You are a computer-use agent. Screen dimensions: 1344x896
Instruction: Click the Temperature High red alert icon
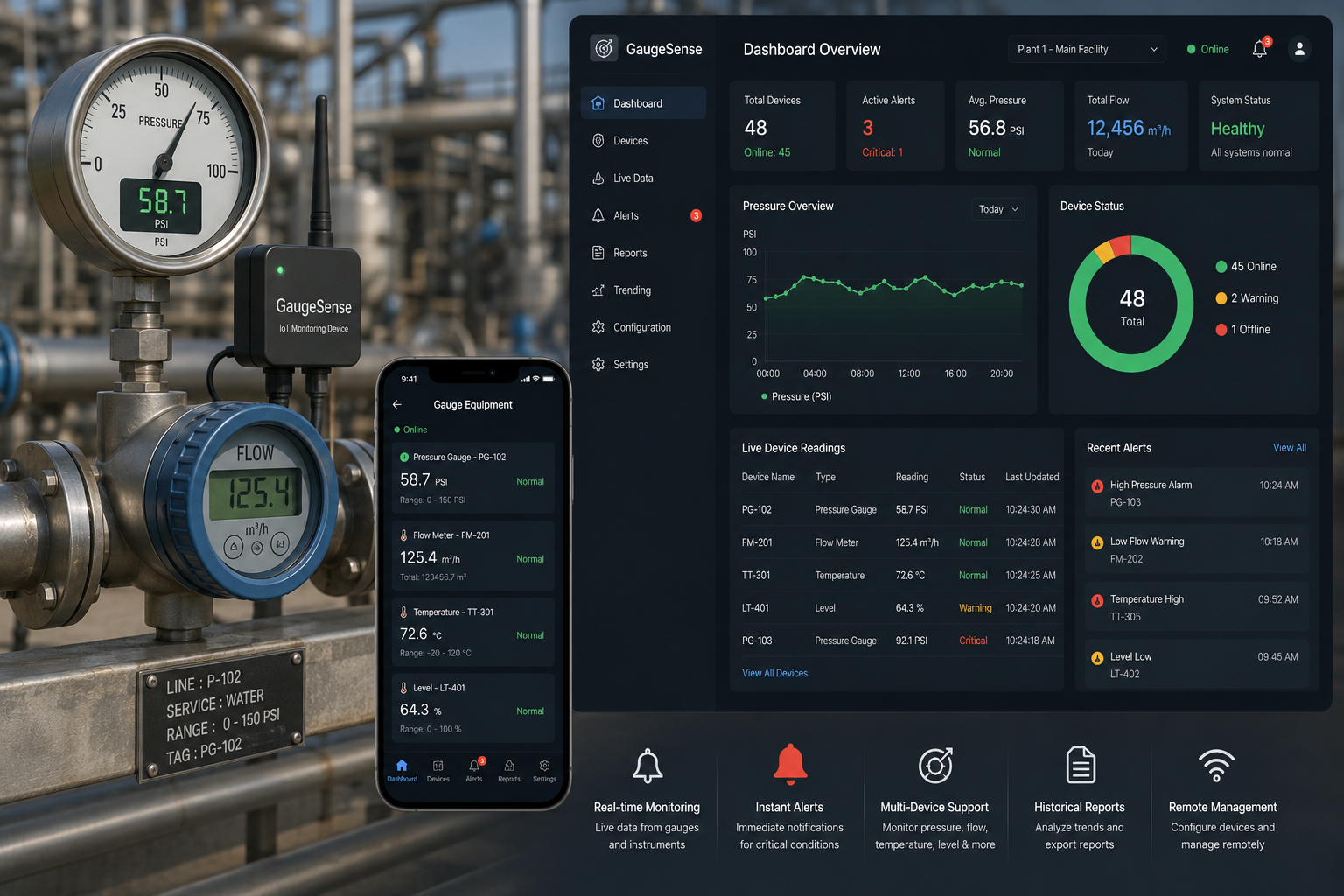[1097, 600]
